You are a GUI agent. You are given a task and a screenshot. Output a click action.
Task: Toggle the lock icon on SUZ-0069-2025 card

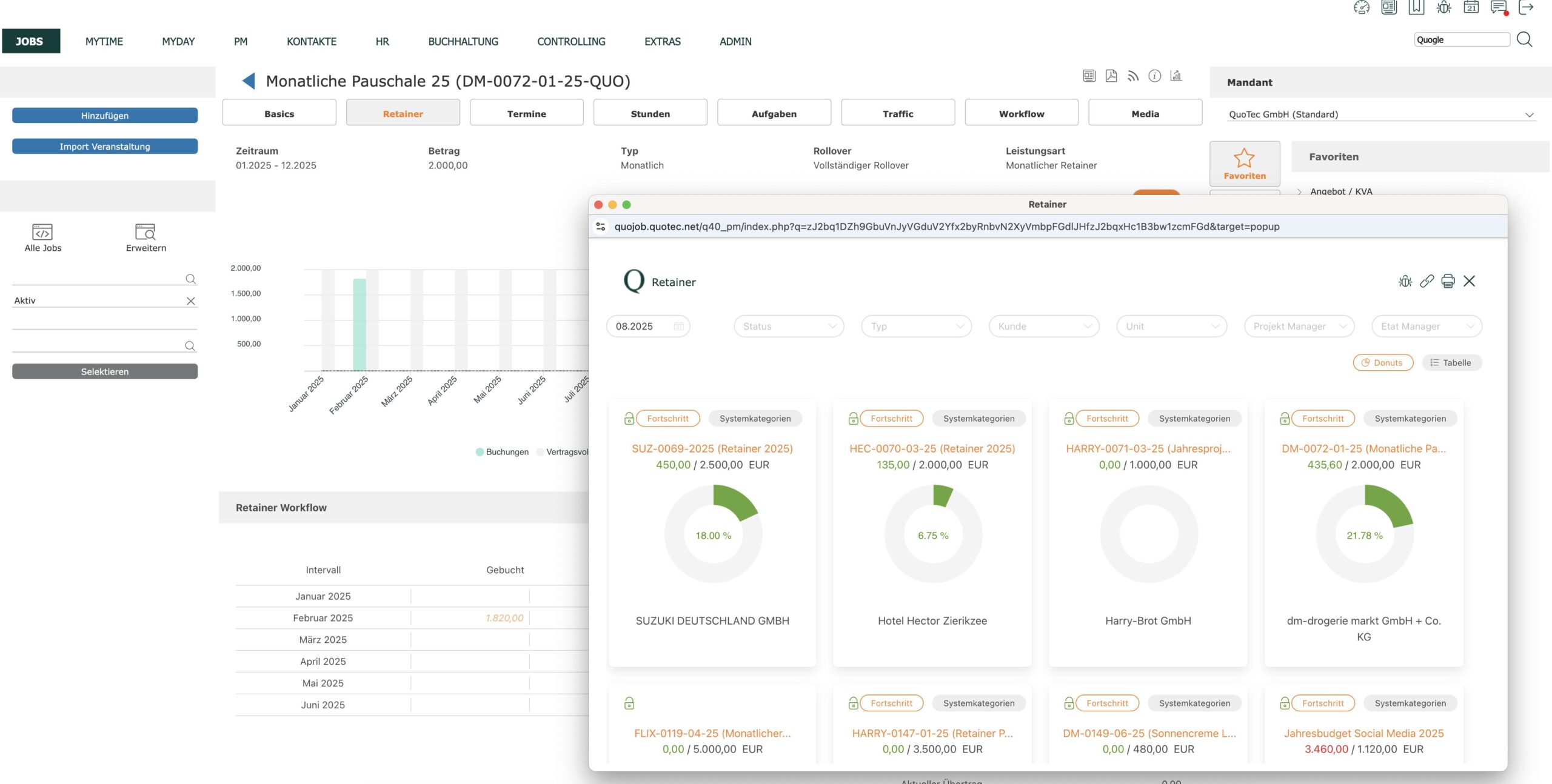pyautogui.click(x=629, y=418)
